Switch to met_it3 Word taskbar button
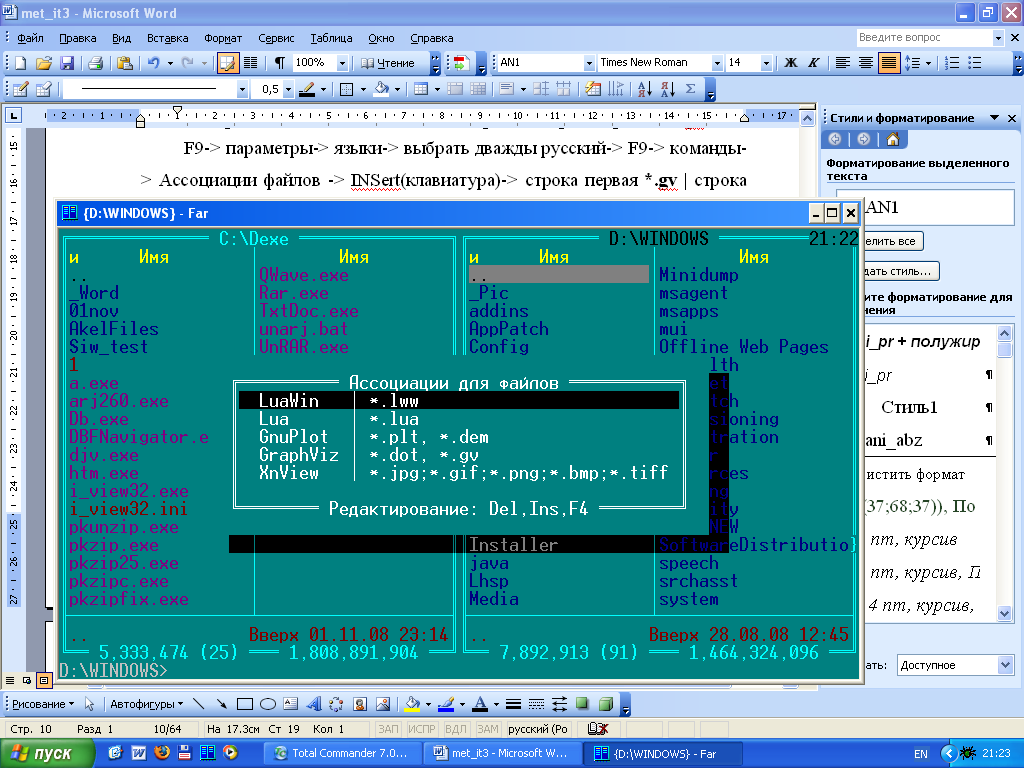This screenshot has height=768, width=1024. [x=500, y=753]
